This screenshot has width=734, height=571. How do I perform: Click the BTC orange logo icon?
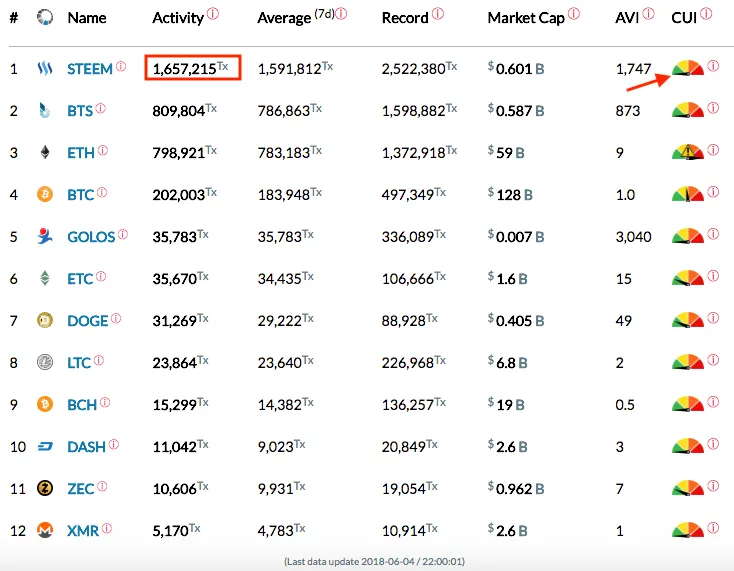click(45, 194)
